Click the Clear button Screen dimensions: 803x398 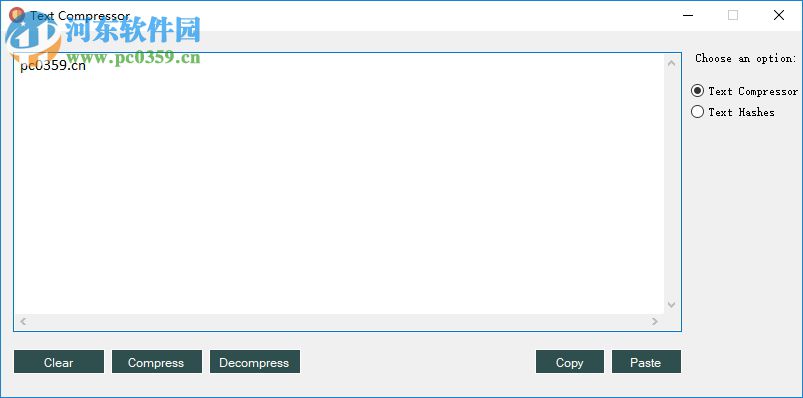coord(59,362)
